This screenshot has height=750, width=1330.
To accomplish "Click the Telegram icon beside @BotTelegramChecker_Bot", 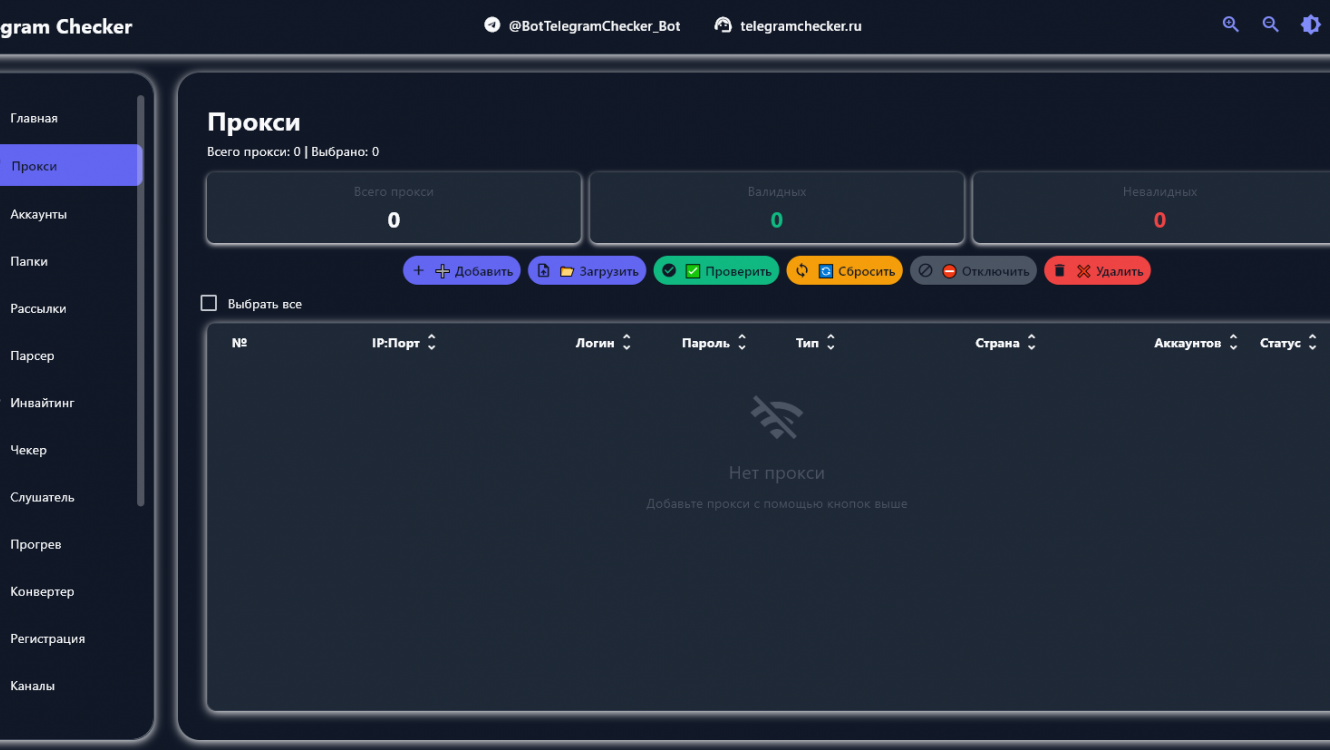I will 492,25.
